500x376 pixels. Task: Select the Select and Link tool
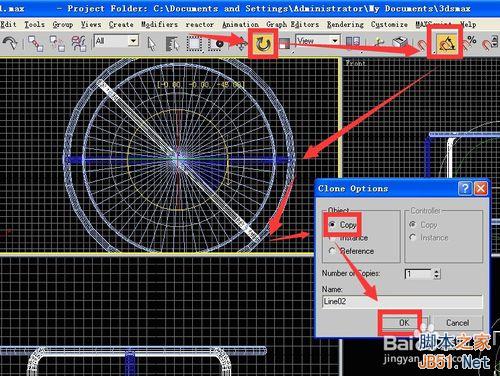[x=35, y=43]
